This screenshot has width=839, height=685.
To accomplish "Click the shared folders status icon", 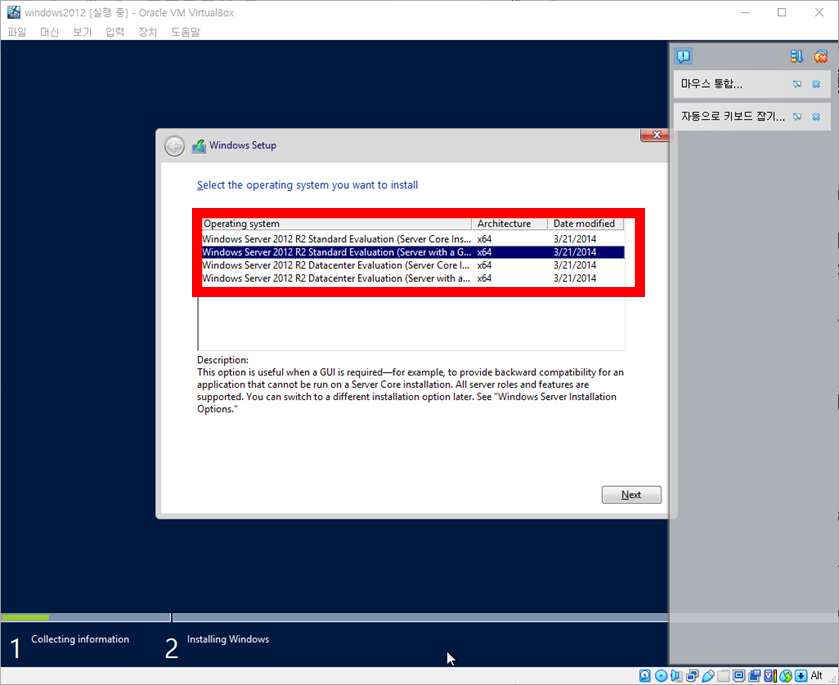I will tap(723, 675).
